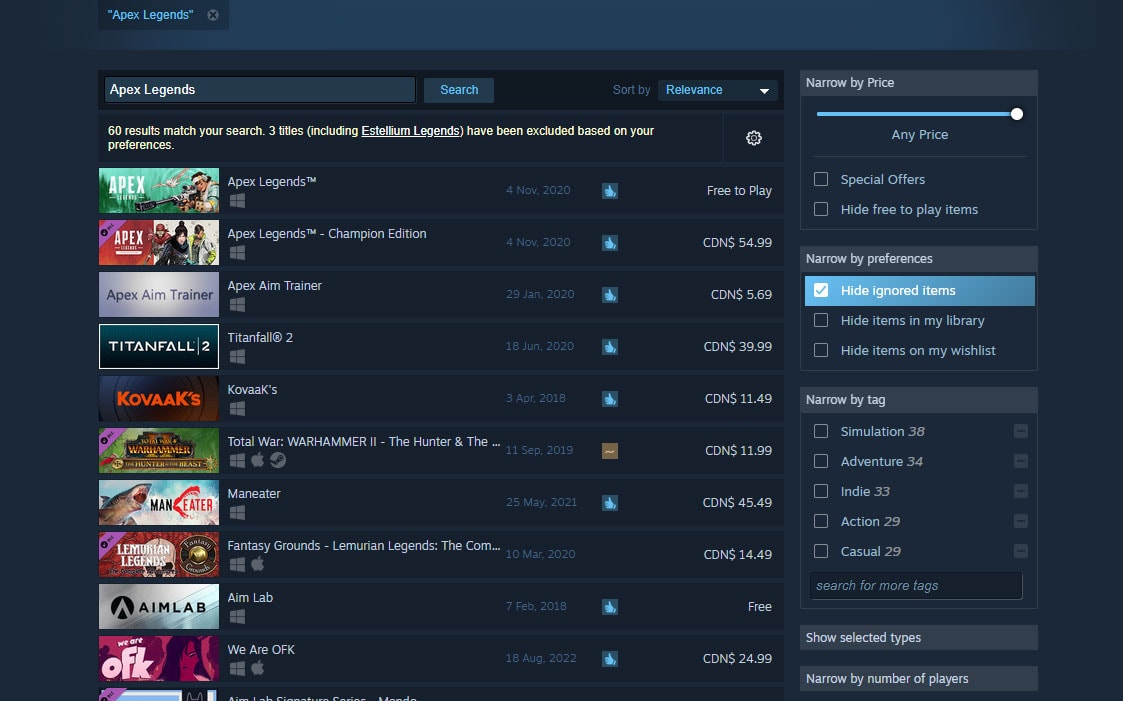
Task: Expand Show selected types section
Action: click(x=918, y=638)
